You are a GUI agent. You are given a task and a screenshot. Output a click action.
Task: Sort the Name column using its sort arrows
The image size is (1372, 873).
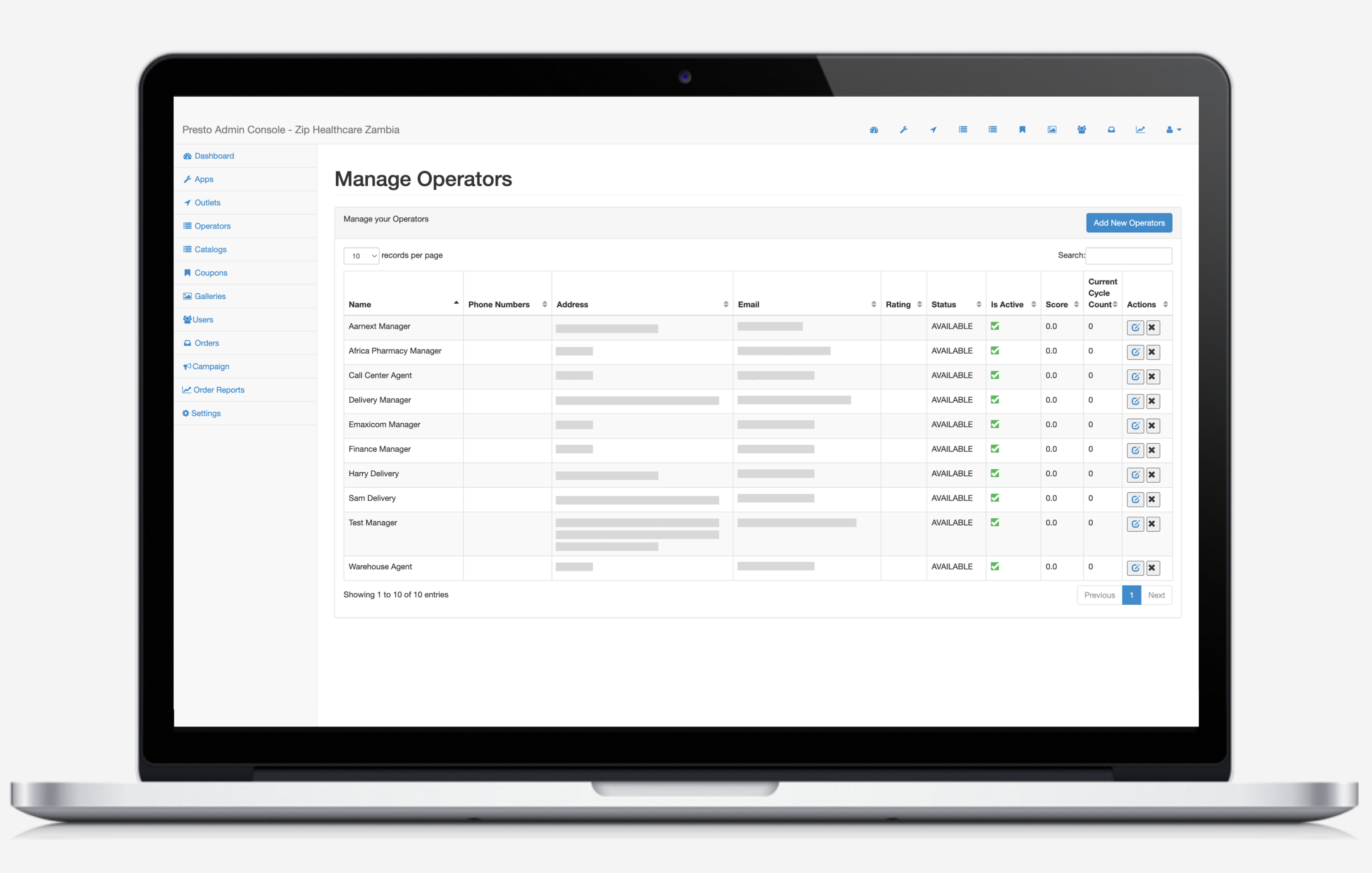click(455, 303)
